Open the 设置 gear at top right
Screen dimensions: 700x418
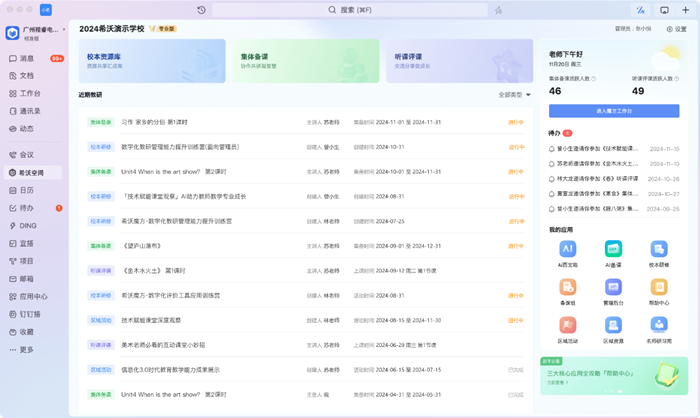tap(676, 29)
